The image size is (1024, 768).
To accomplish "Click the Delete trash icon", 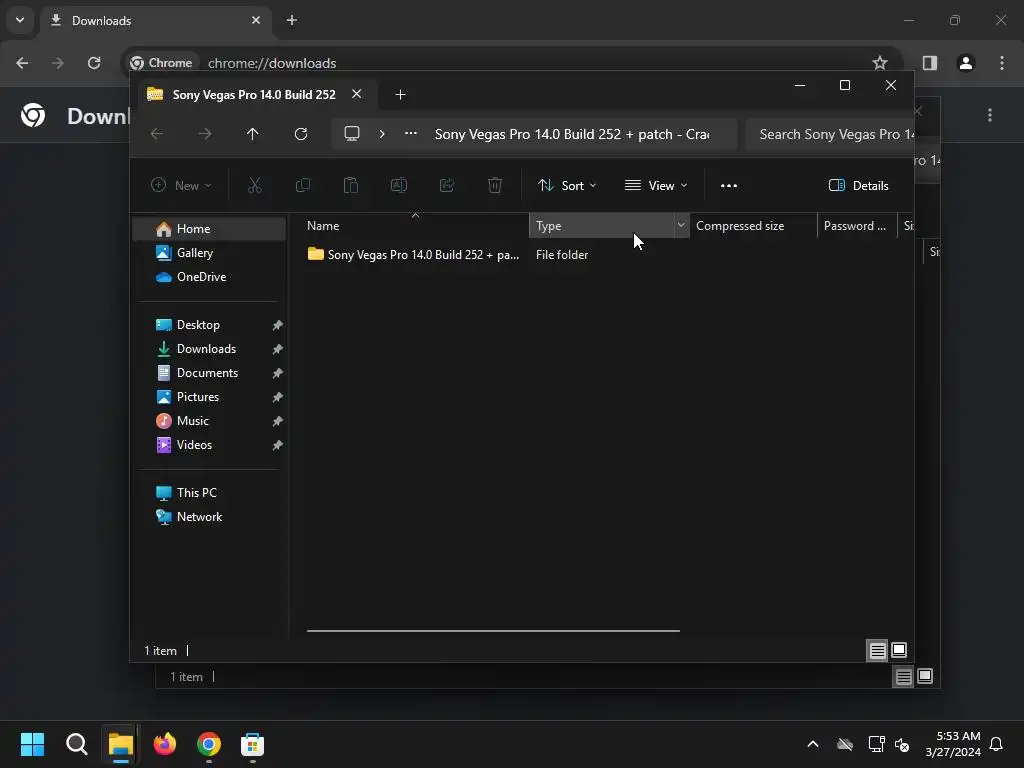I will tap(495, 185).
